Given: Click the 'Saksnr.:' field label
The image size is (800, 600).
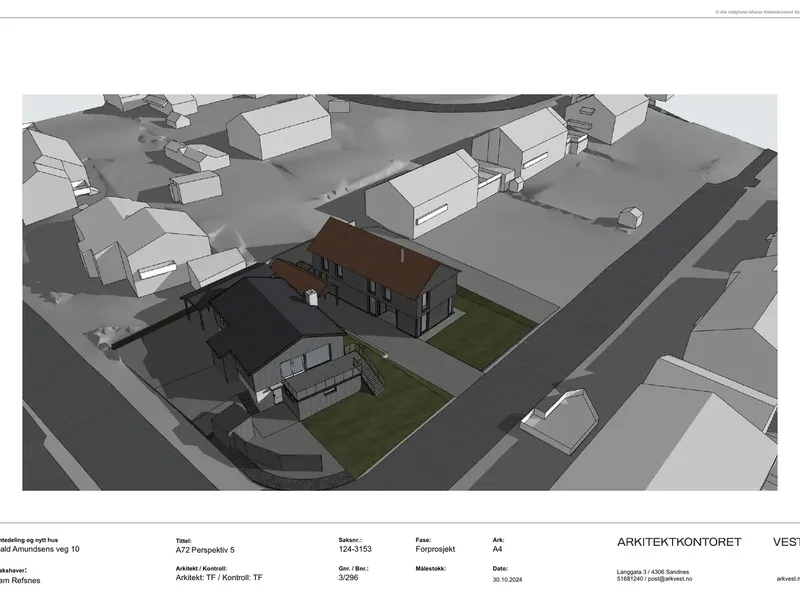Looking at the screenshot, I should coord(350,540).
